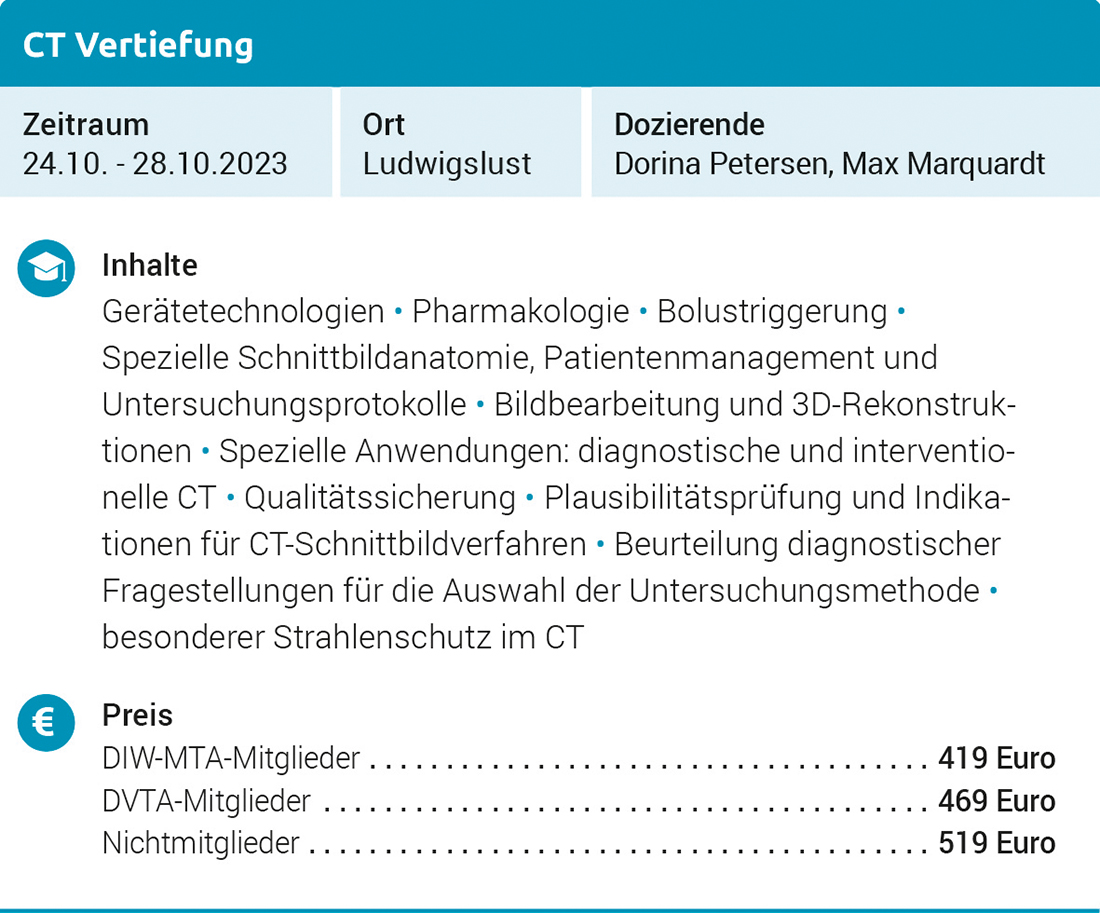Screen dimensions: 1100x913
Task: Click the euro icon beside Preis
Action: [x=47, y=721]
